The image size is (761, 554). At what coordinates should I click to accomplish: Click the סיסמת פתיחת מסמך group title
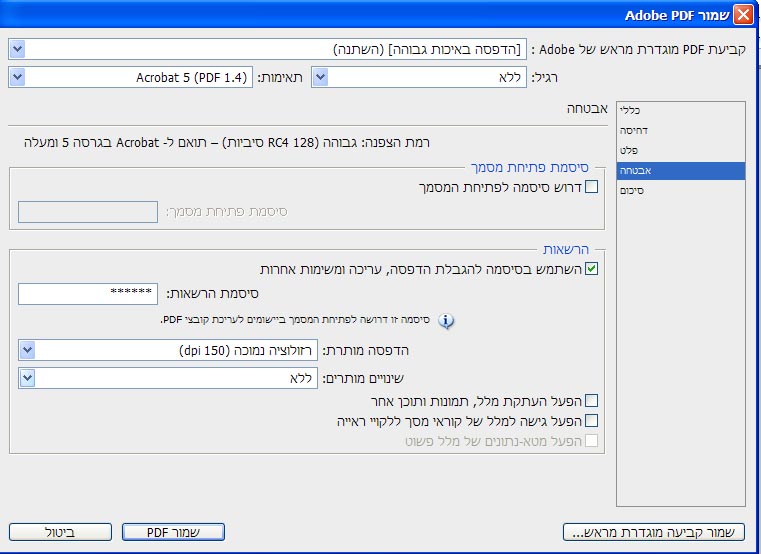(529, 168)
